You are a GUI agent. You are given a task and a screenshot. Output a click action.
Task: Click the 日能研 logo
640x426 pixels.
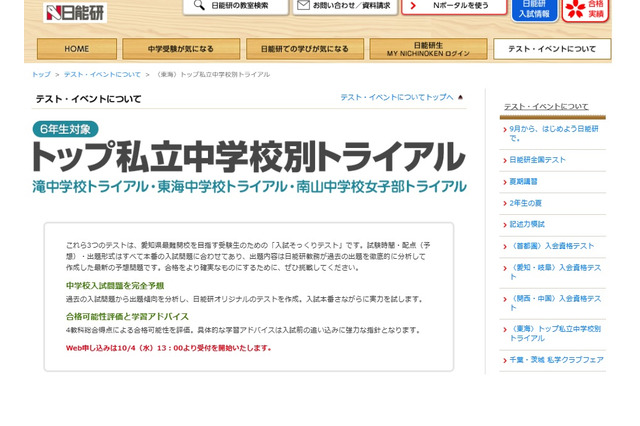(x=75, y=13)
